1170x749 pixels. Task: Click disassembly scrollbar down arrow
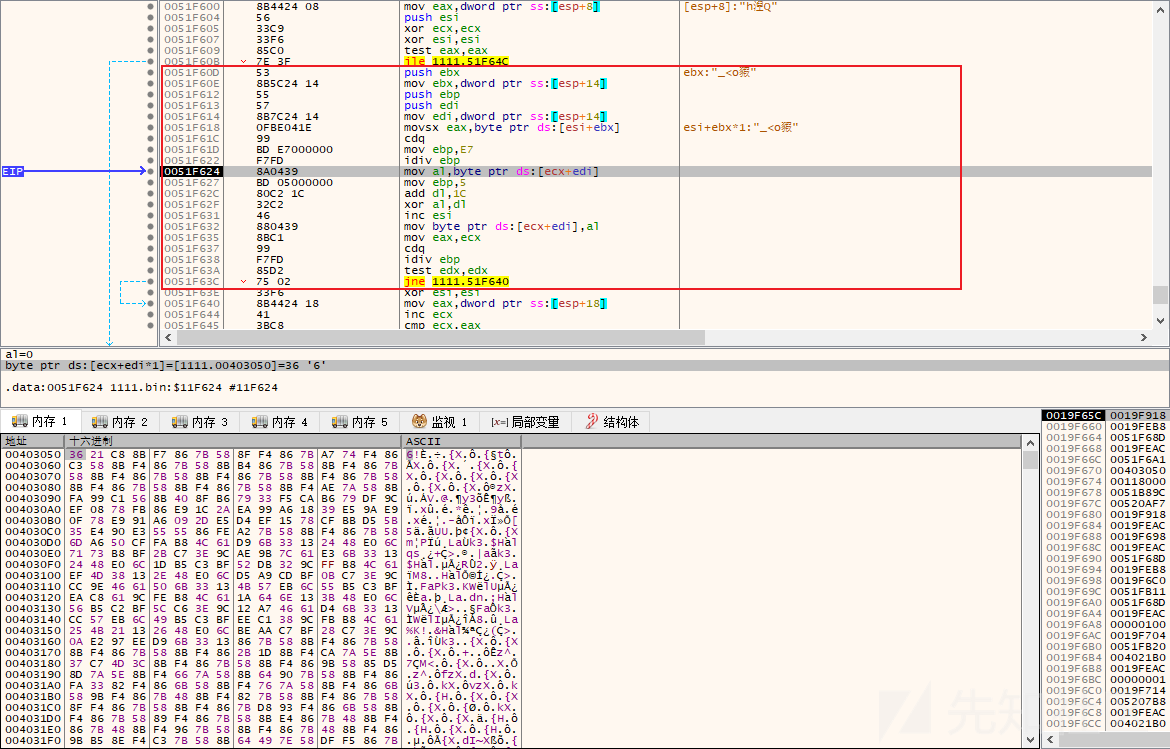1160,321
